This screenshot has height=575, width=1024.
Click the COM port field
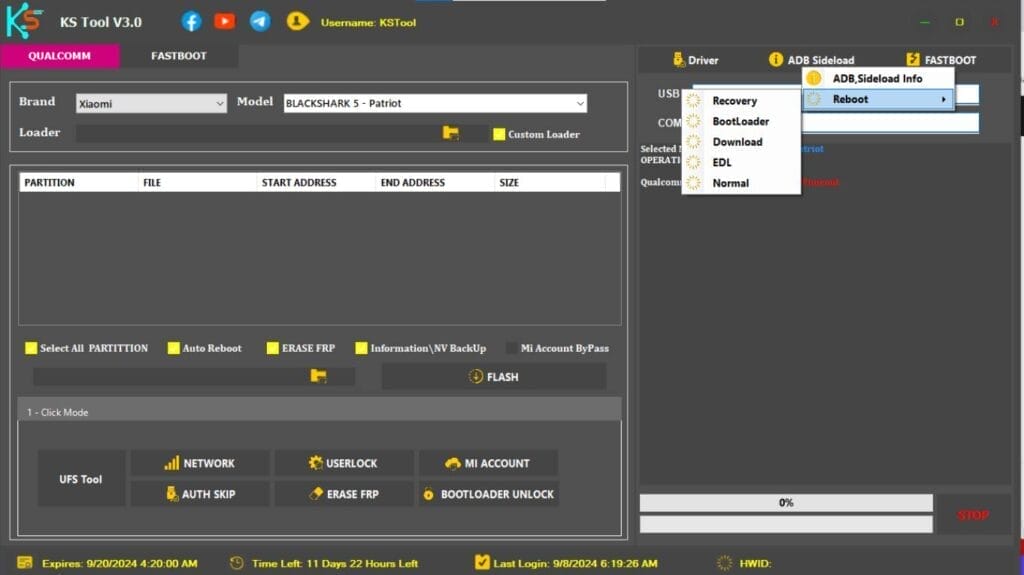[889, 123]
